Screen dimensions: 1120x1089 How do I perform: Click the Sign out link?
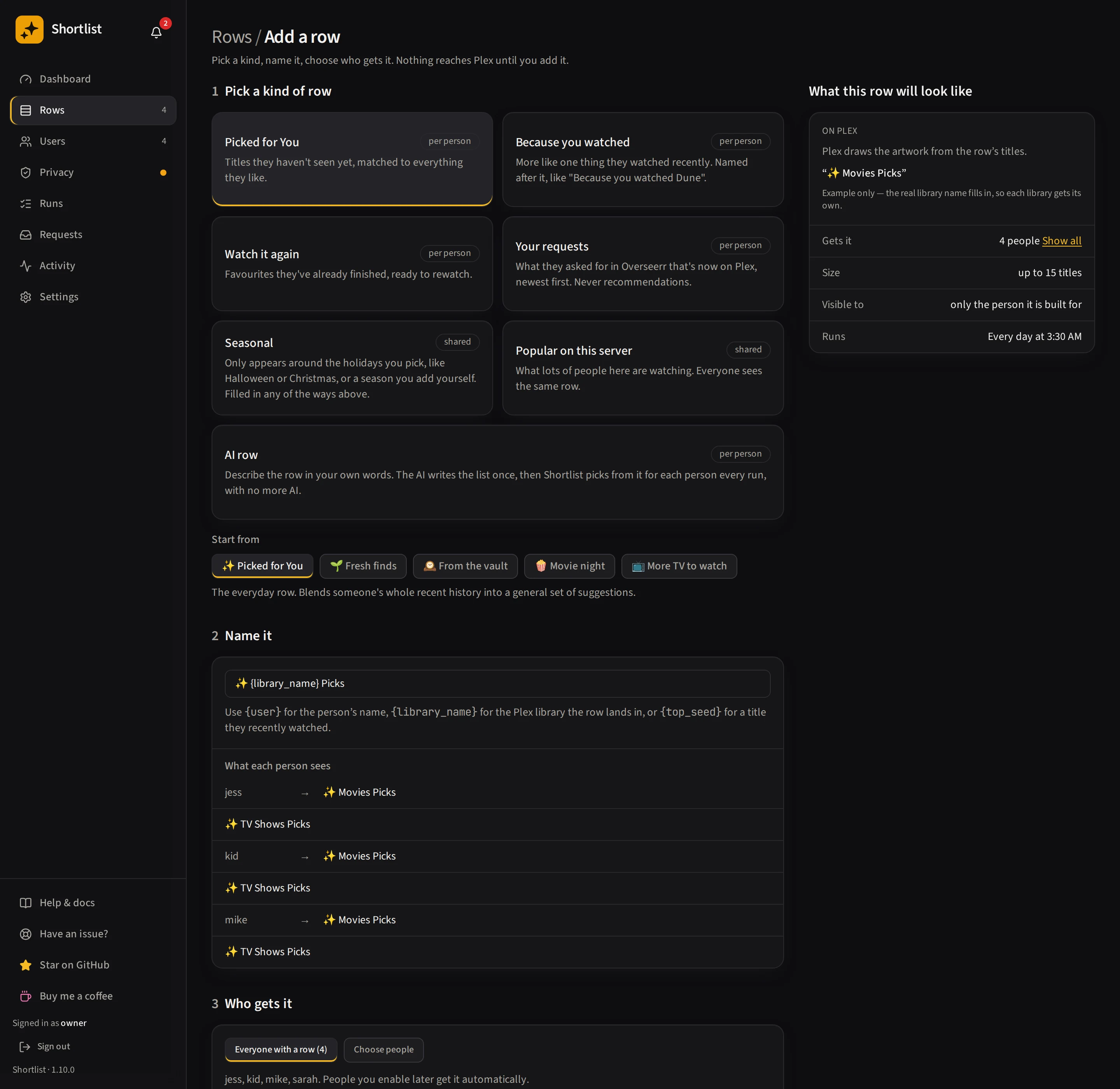(x=54, y=1046)
